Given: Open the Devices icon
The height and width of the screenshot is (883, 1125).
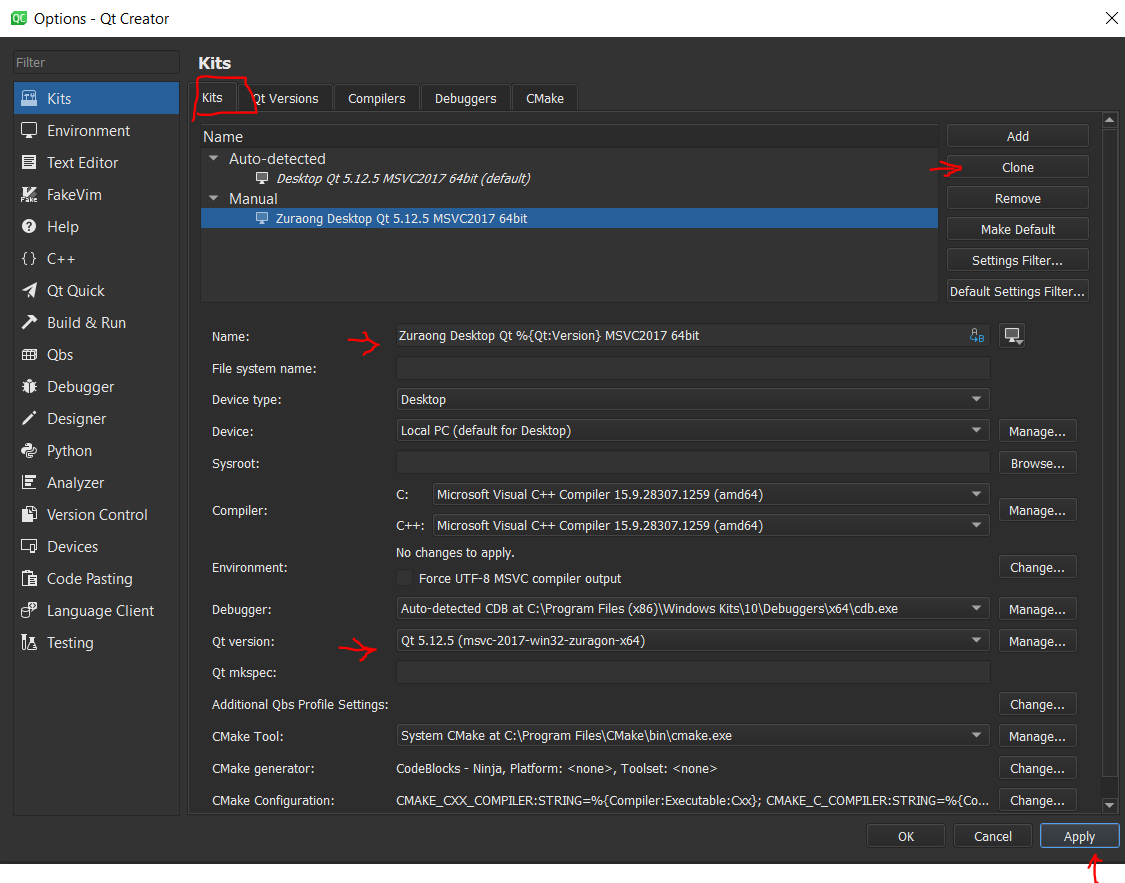Looking at the screenshot, I should point(29,547).
